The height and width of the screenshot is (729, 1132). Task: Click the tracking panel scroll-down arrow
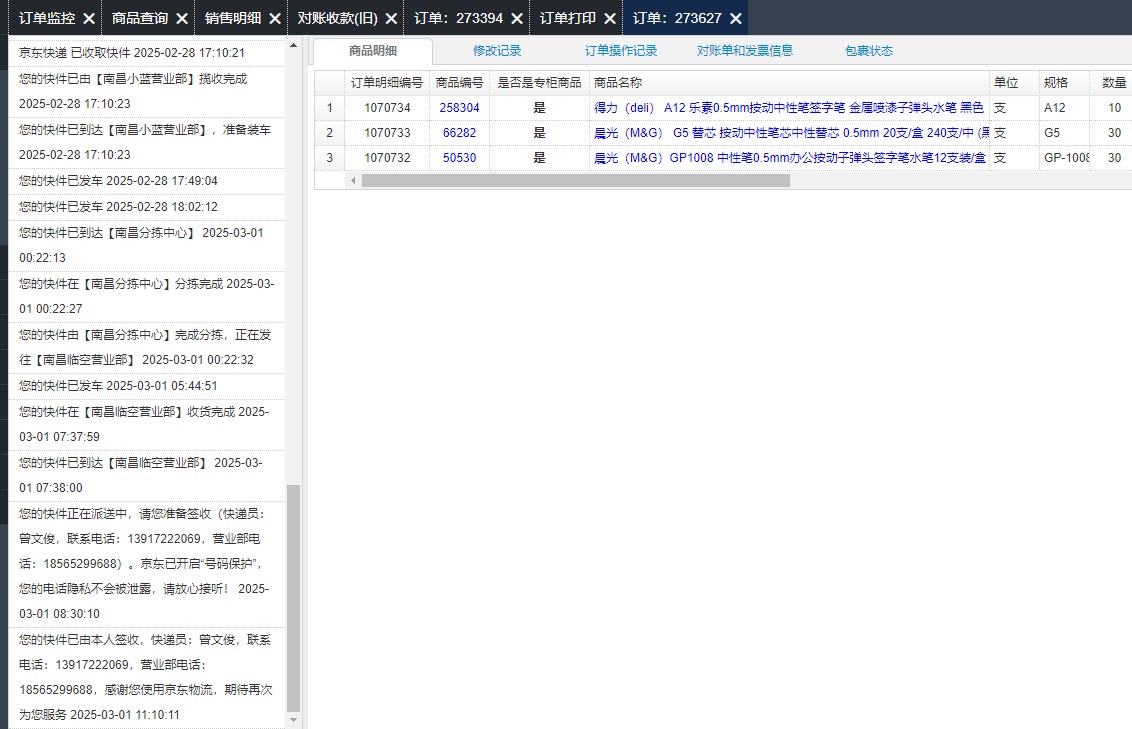tap(293, 720)
